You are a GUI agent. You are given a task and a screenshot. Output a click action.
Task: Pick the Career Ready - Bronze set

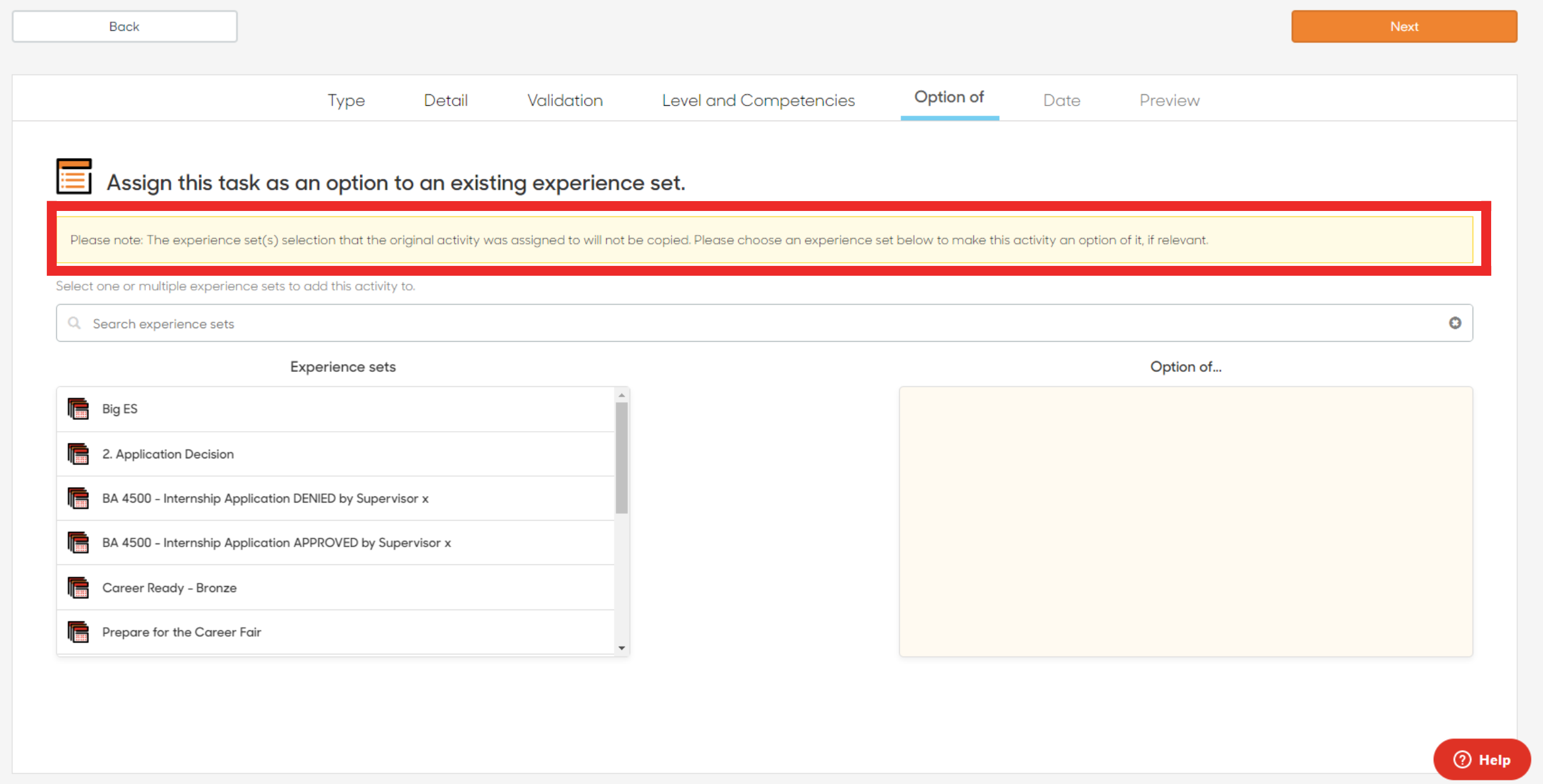pyautogui.click(x=336, y=588)
